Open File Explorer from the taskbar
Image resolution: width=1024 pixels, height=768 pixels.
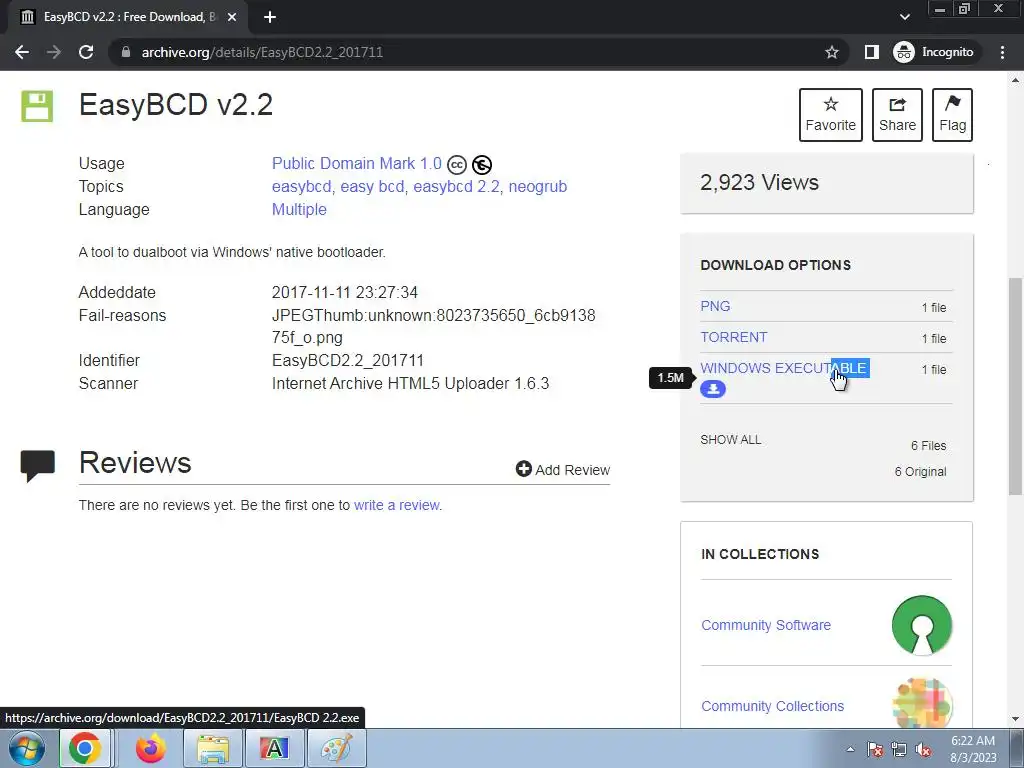coord(213,748)
